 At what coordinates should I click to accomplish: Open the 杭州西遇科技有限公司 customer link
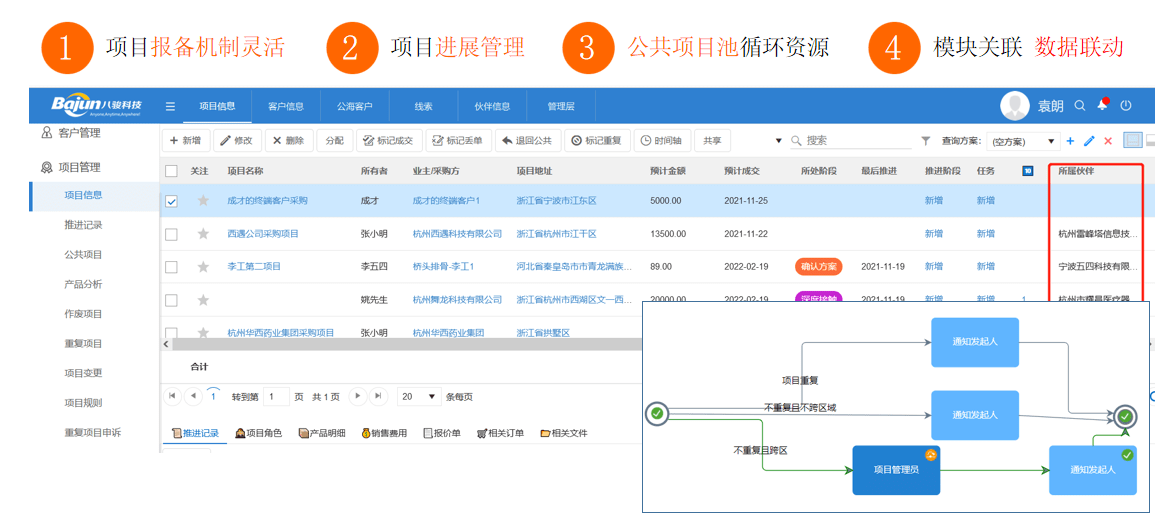click(457, 234)
